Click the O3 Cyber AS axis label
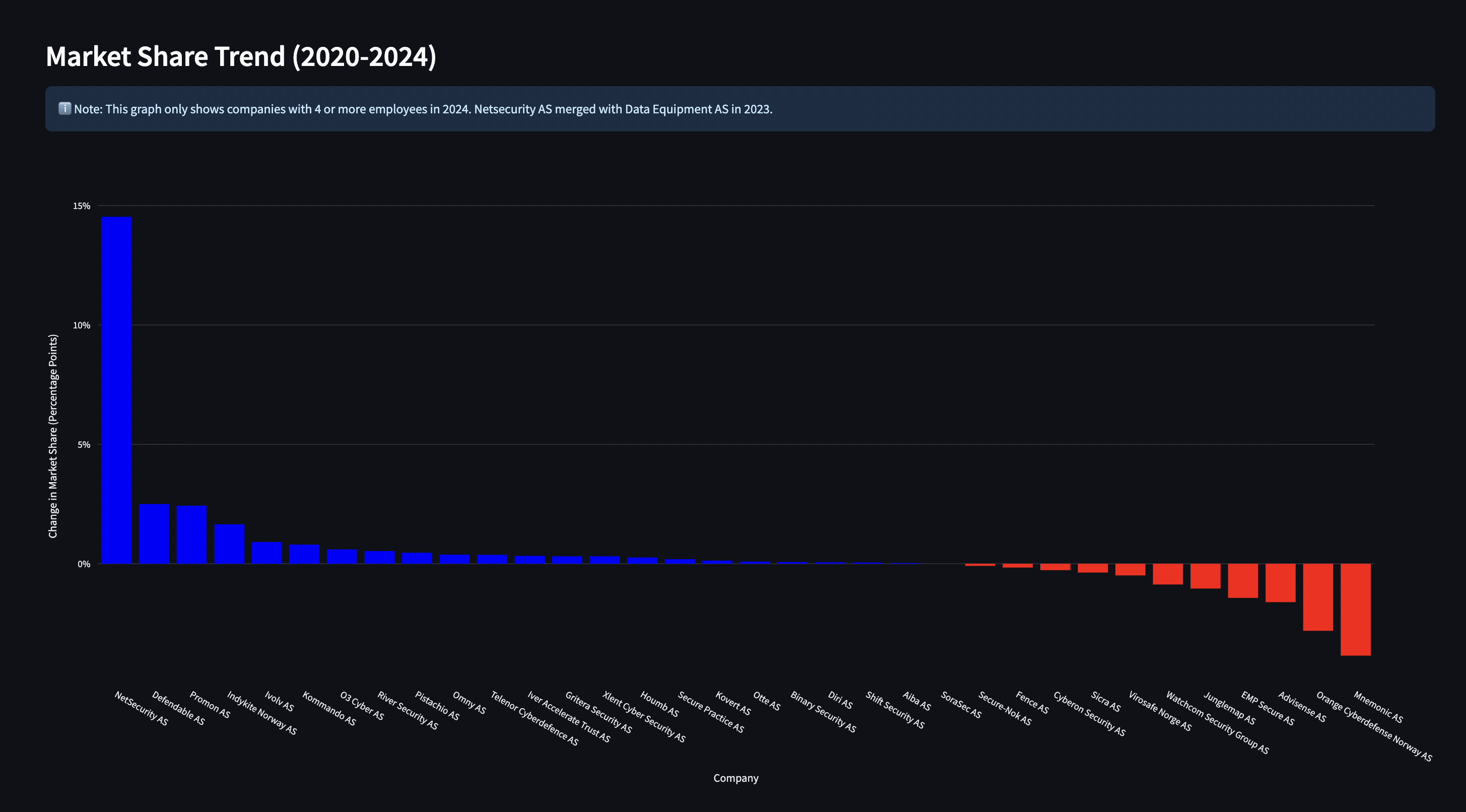This screenshot has height=812, width=1466. [362, 706]
